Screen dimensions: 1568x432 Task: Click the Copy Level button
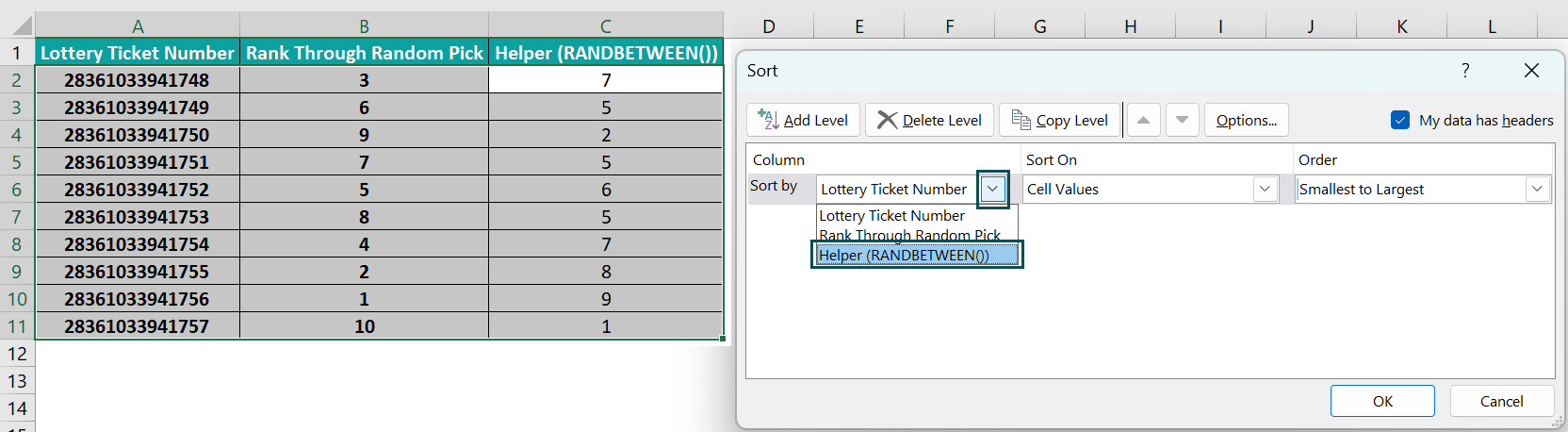pos(1060,120)
